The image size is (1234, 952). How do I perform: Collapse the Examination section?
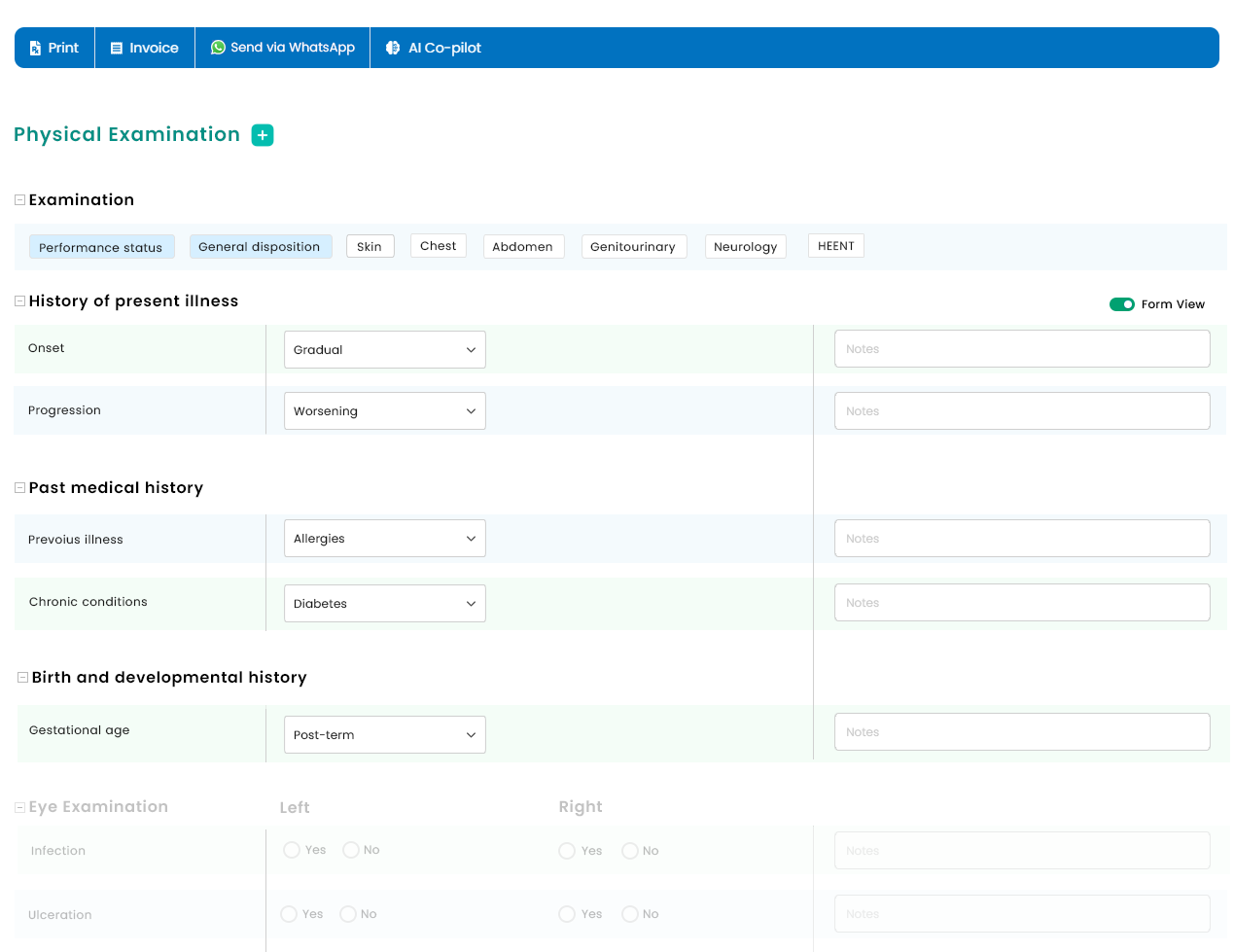(19, 199)
